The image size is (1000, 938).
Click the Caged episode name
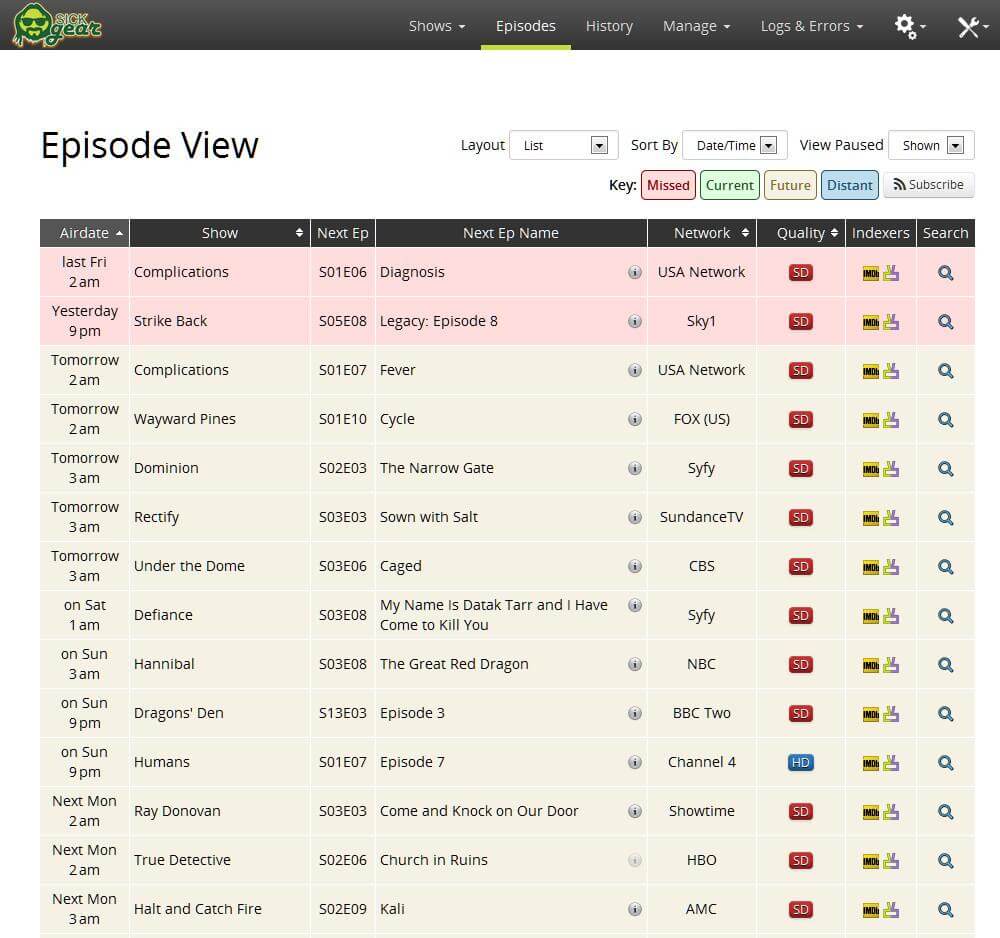click(401, 566)
